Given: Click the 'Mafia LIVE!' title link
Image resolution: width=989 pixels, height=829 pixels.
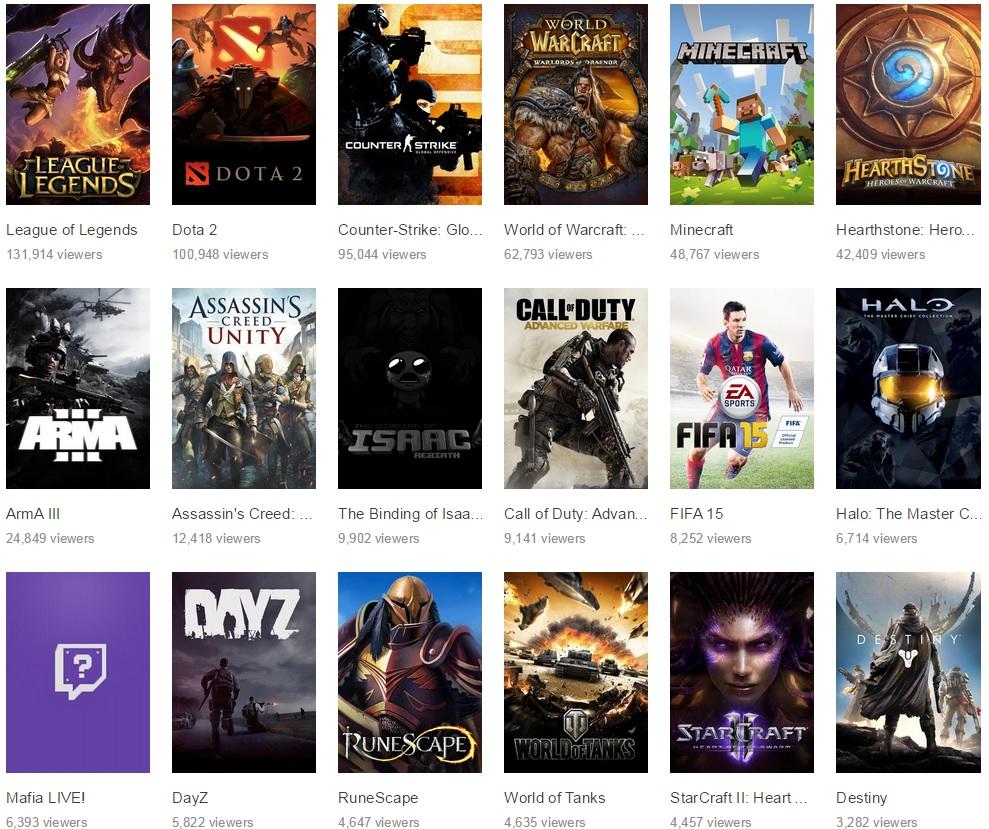Looking at the screenshot, I should (45, 798).
